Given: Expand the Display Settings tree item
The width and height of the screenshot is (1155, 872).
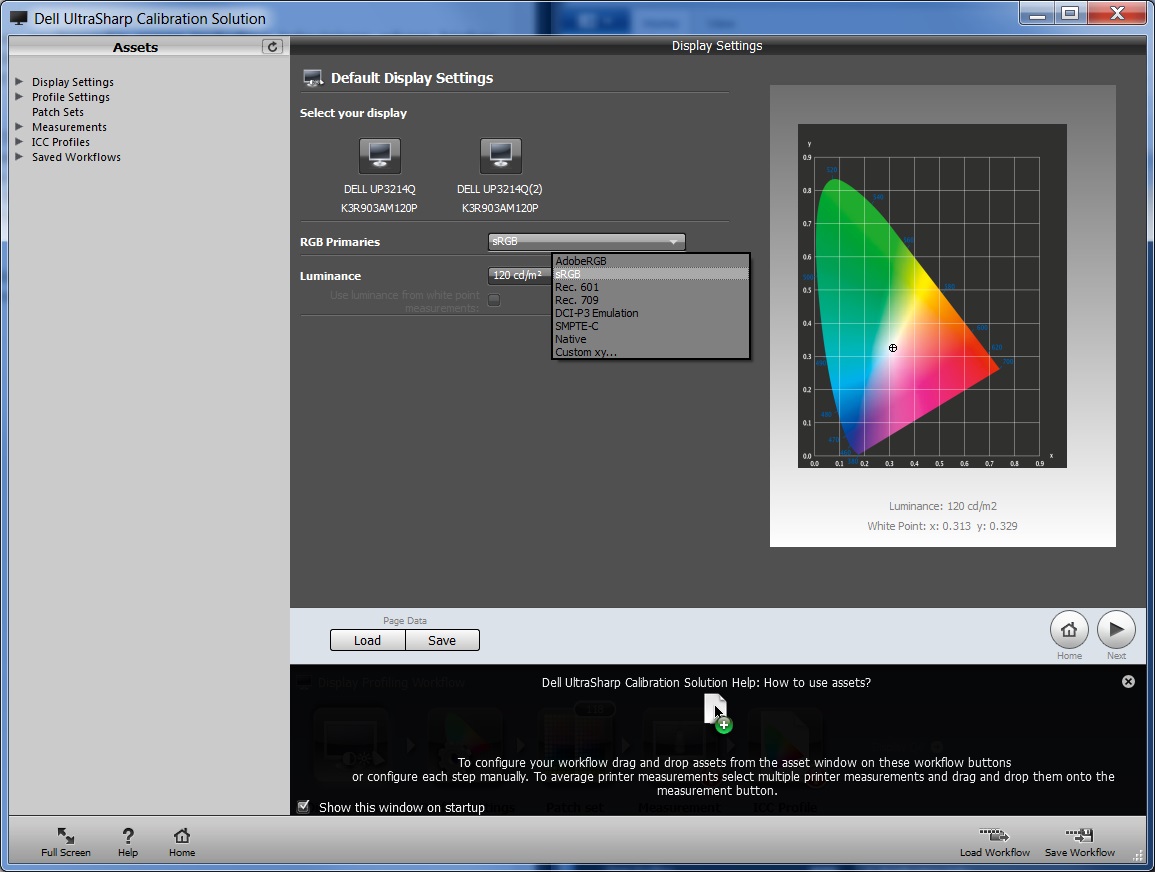Looking at the screenshot, I should pos(20,82).
